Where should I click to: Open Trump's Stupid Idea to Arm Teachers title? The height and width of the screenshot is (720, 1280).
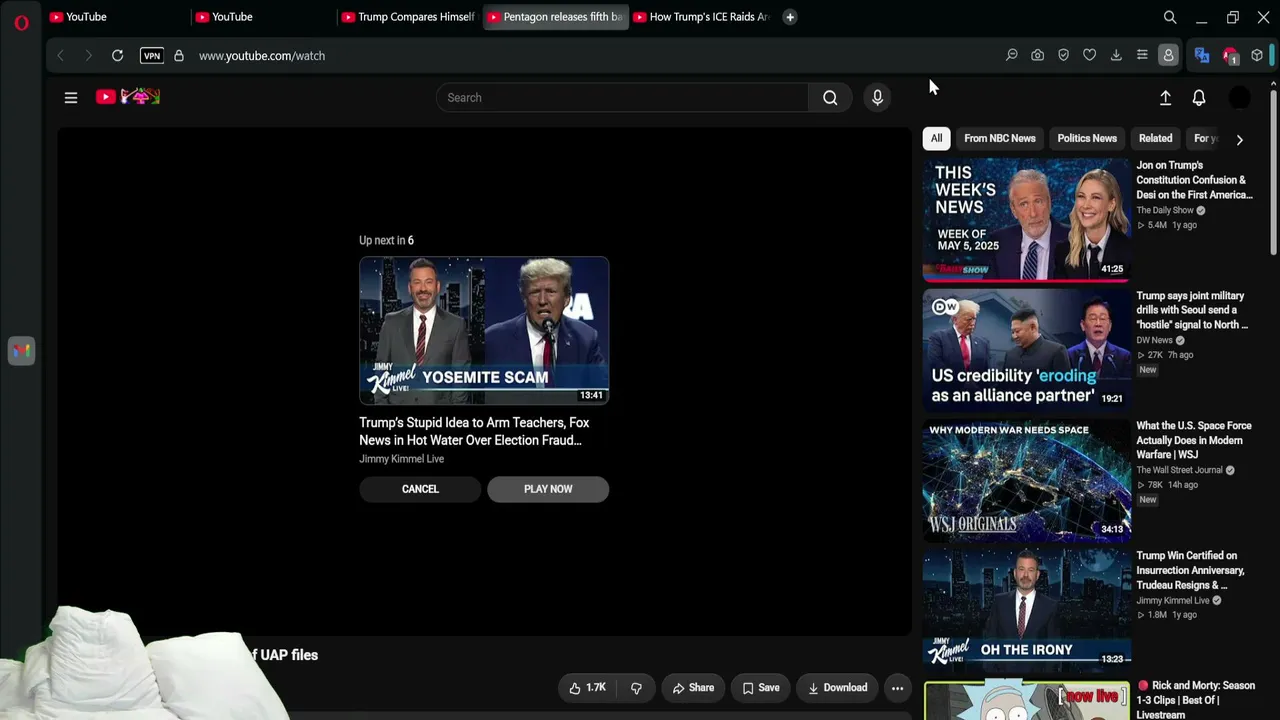(x=474, y=431)
